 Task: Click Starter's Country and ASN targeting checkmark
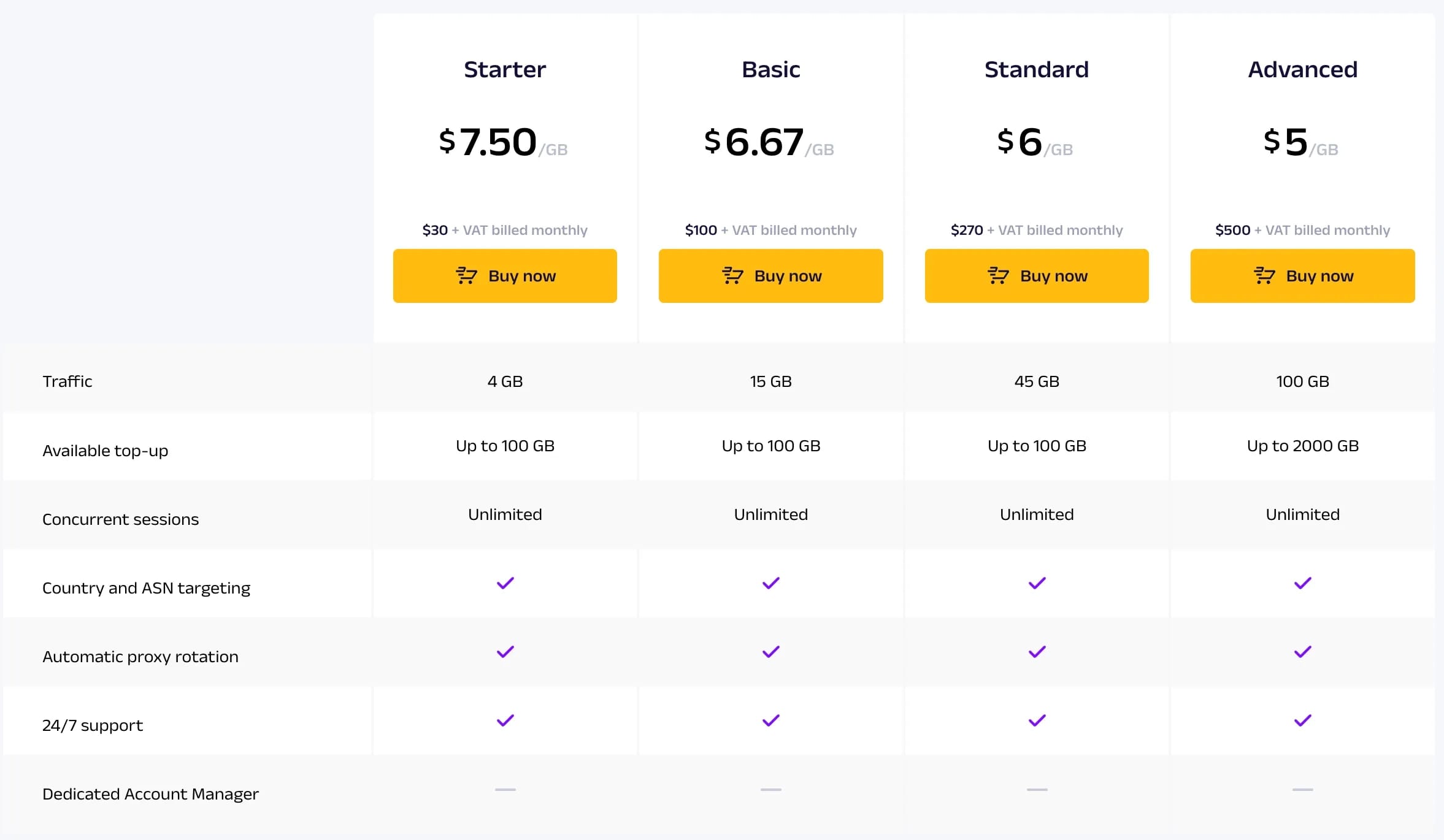click(x=505, y=583)
